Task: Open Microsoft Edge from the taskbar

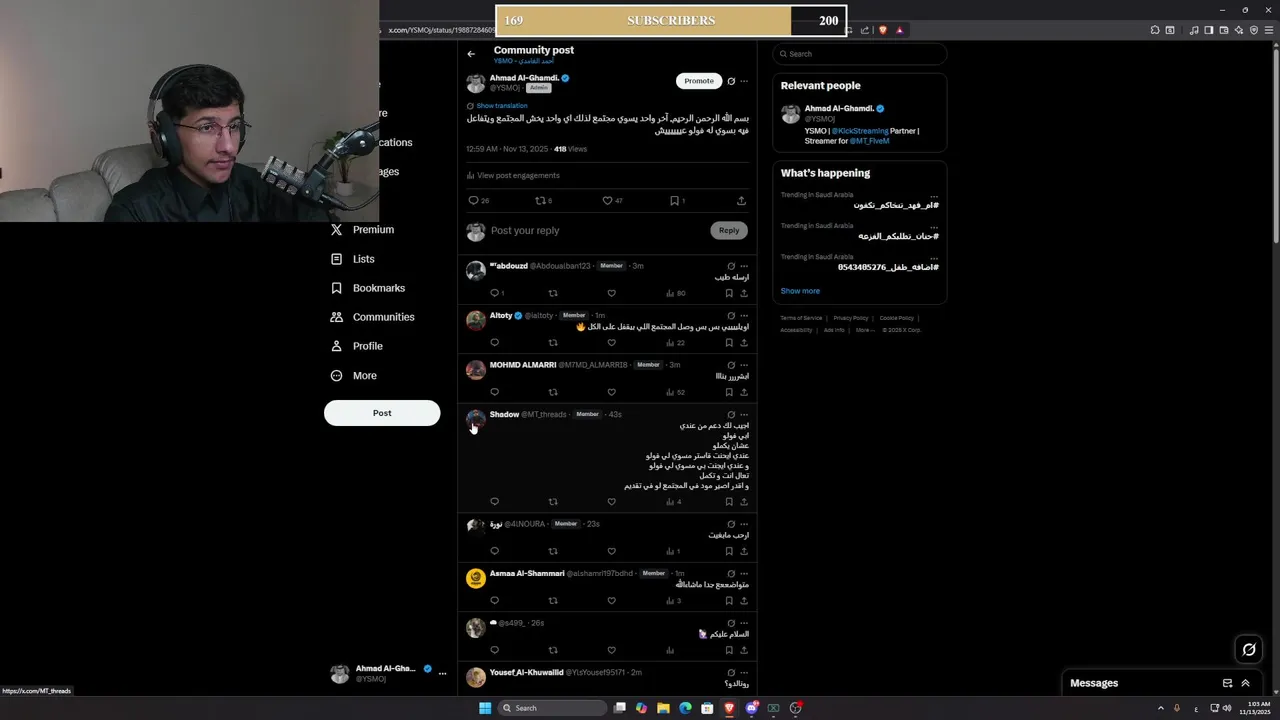Action: tap(685, 708)
